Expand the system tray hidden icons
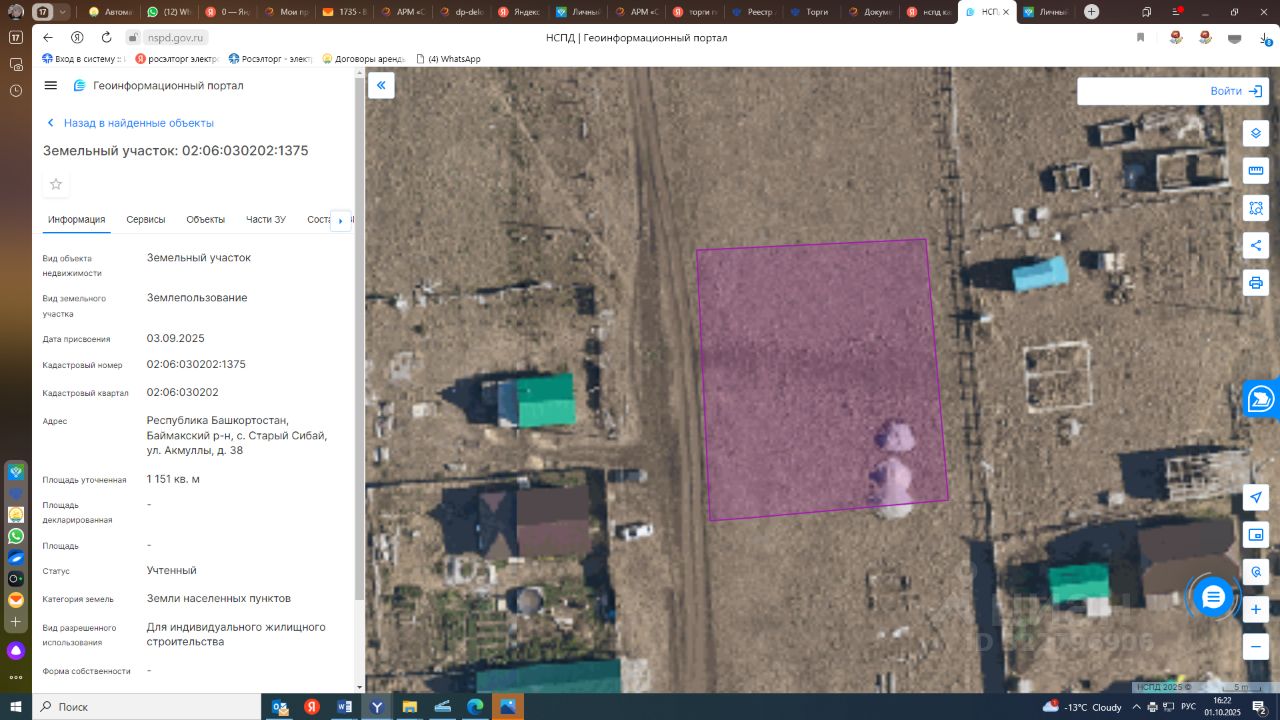Image resolution: width=1280 pixels, height=720 pixels. coord(1135,707)
